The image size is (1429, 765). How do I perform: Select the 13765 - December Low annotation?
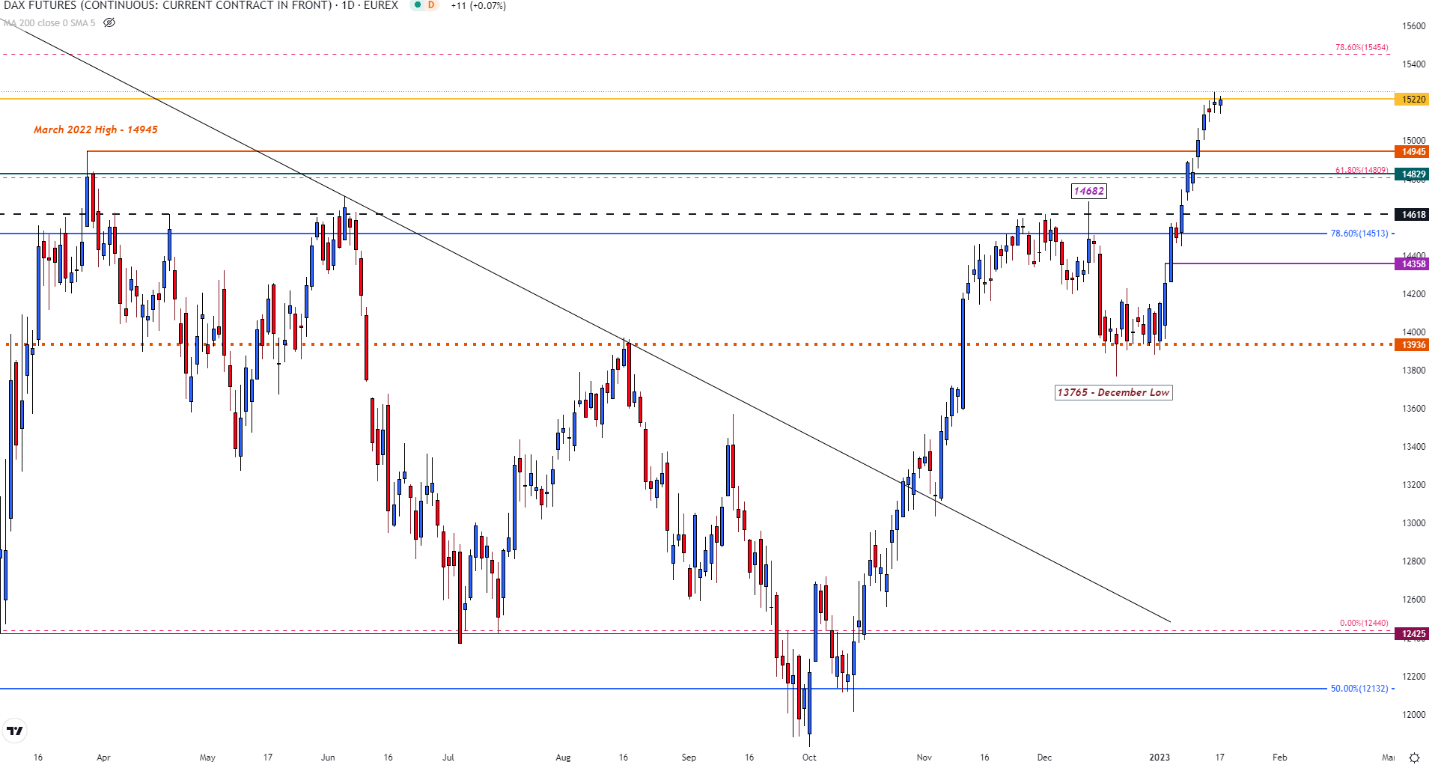tap(1113, 392)
